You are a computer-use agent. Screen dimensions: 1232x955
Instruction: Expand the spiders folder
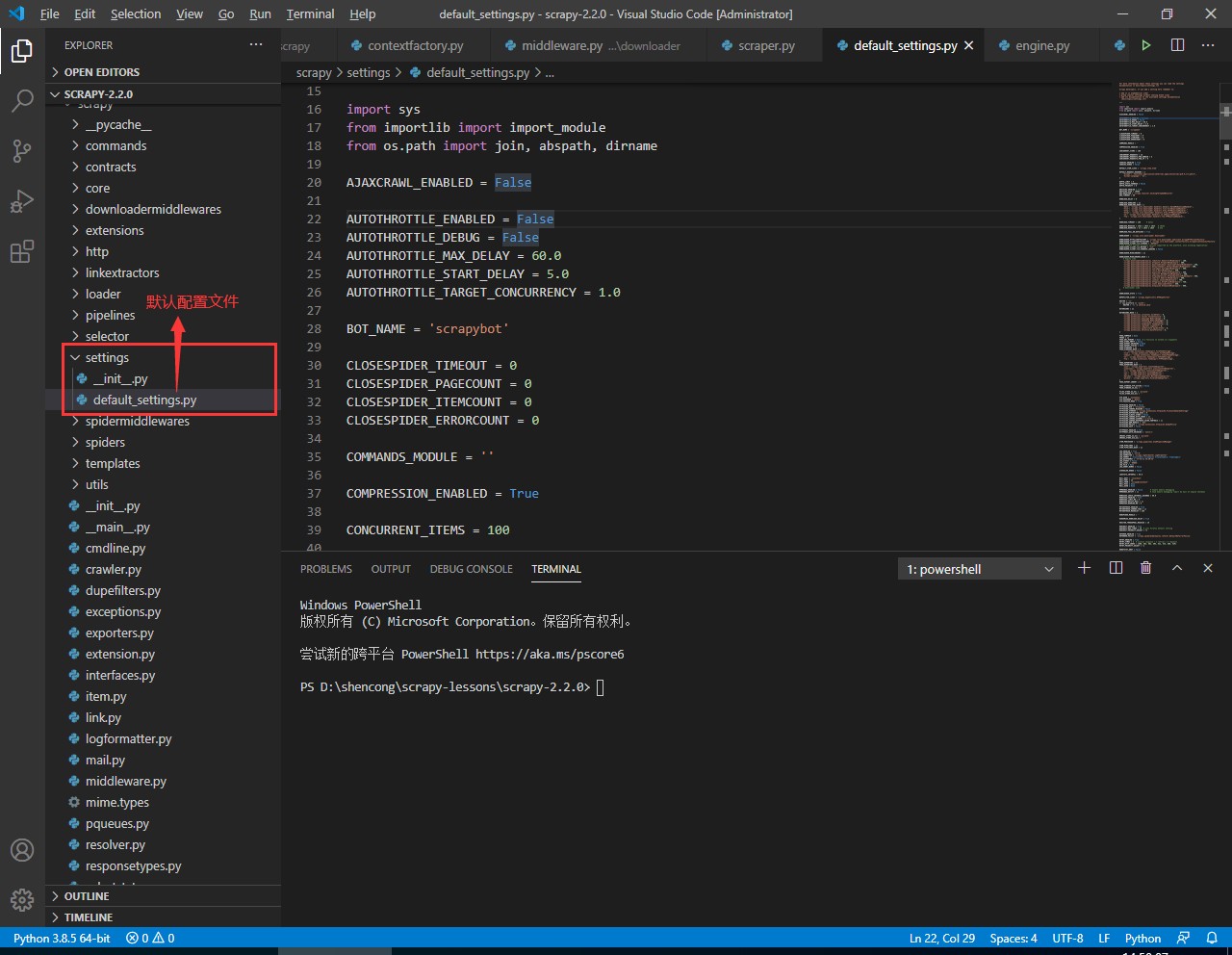105,442
